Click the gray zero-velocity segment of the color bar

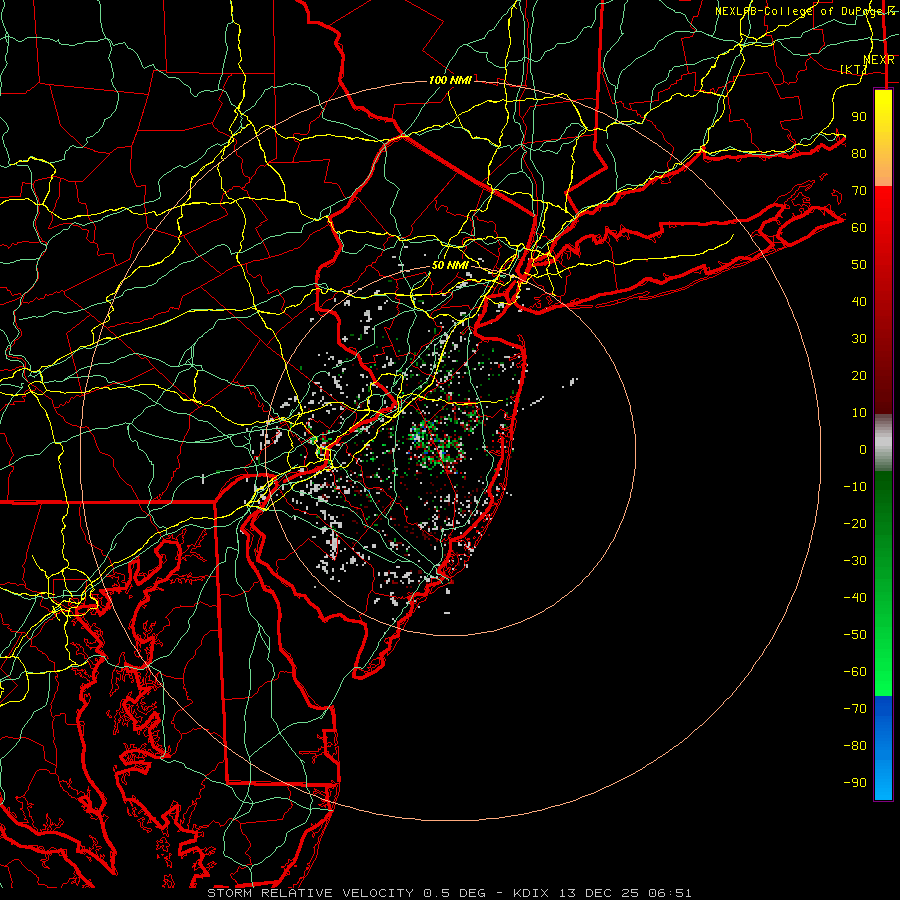(x=883, y=443)
